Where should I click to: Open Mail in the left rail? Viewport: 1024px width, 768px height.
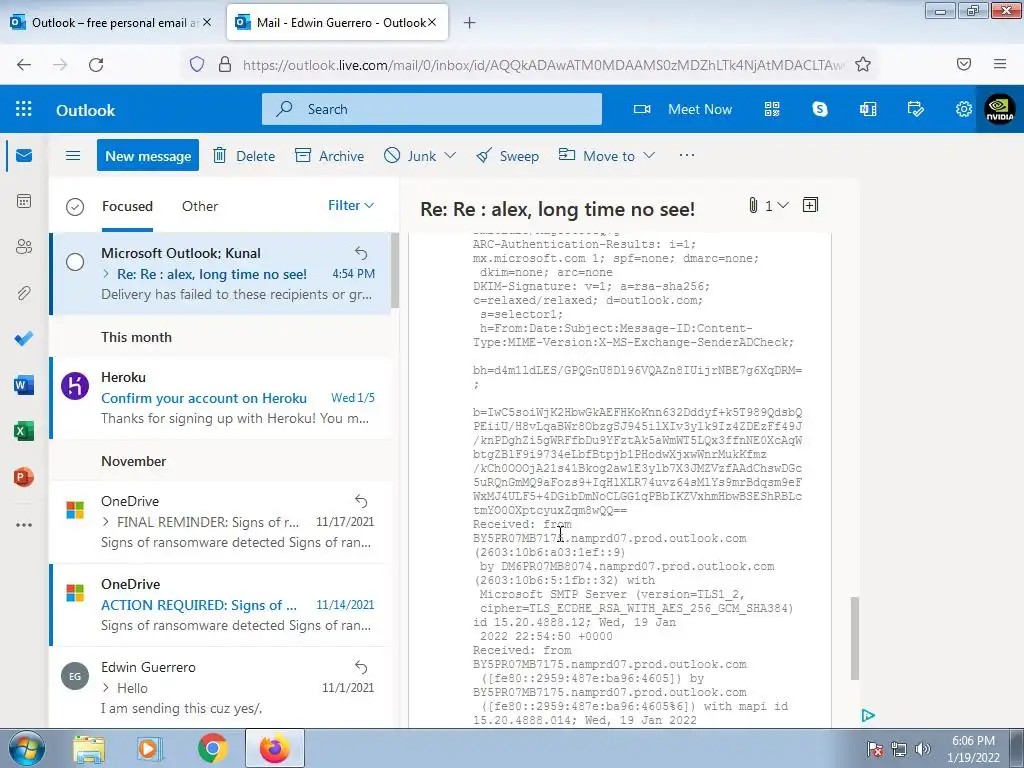pos(24,155)
